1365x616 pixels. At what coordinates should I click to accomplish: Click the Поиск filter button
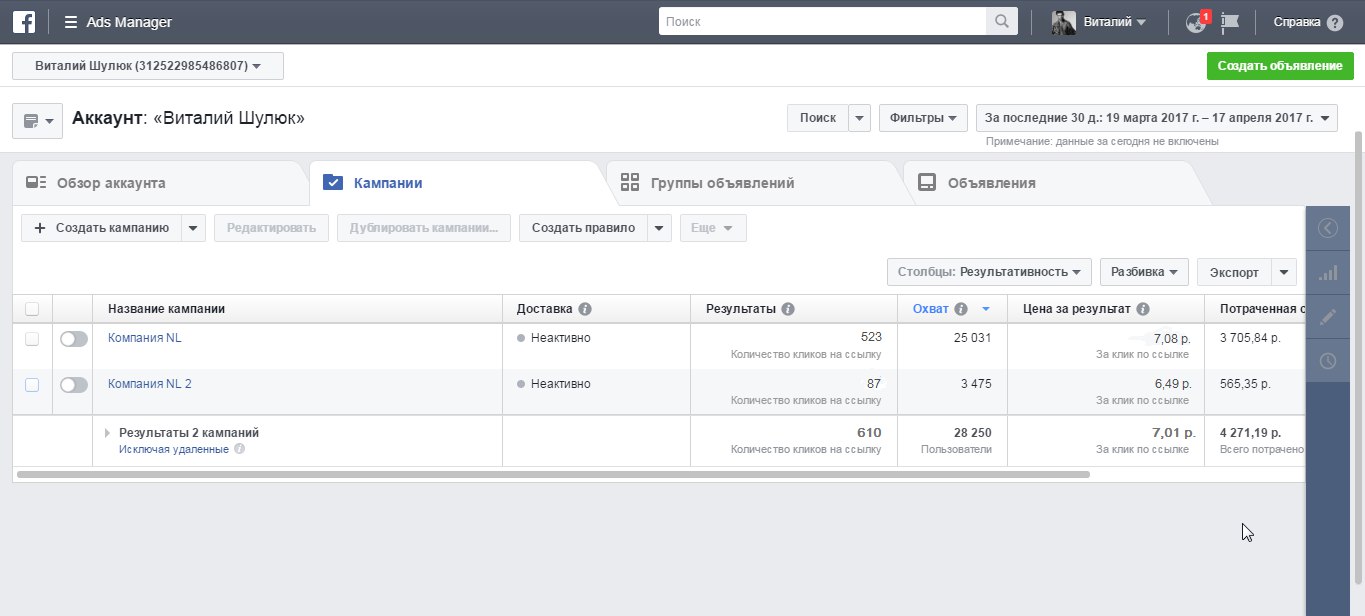point(818,118)
